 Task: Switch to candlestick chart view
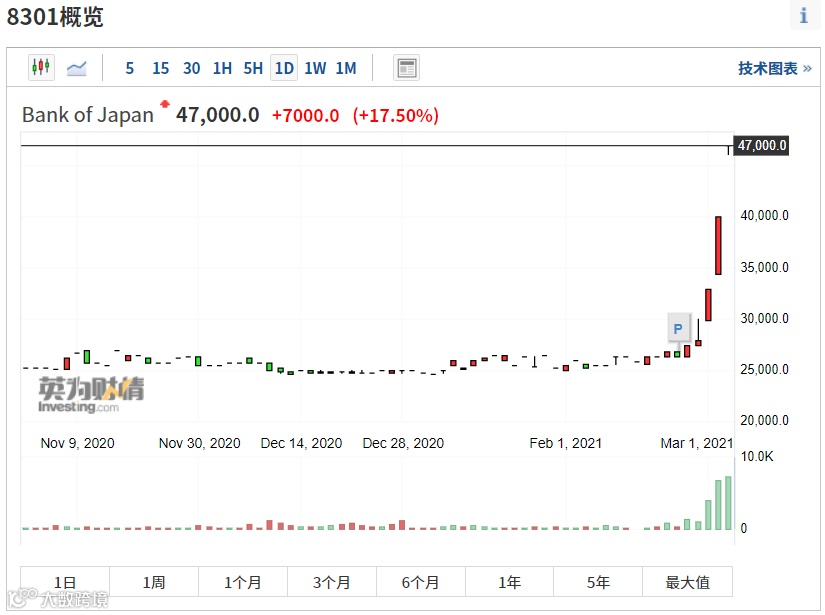click(41, 67)
